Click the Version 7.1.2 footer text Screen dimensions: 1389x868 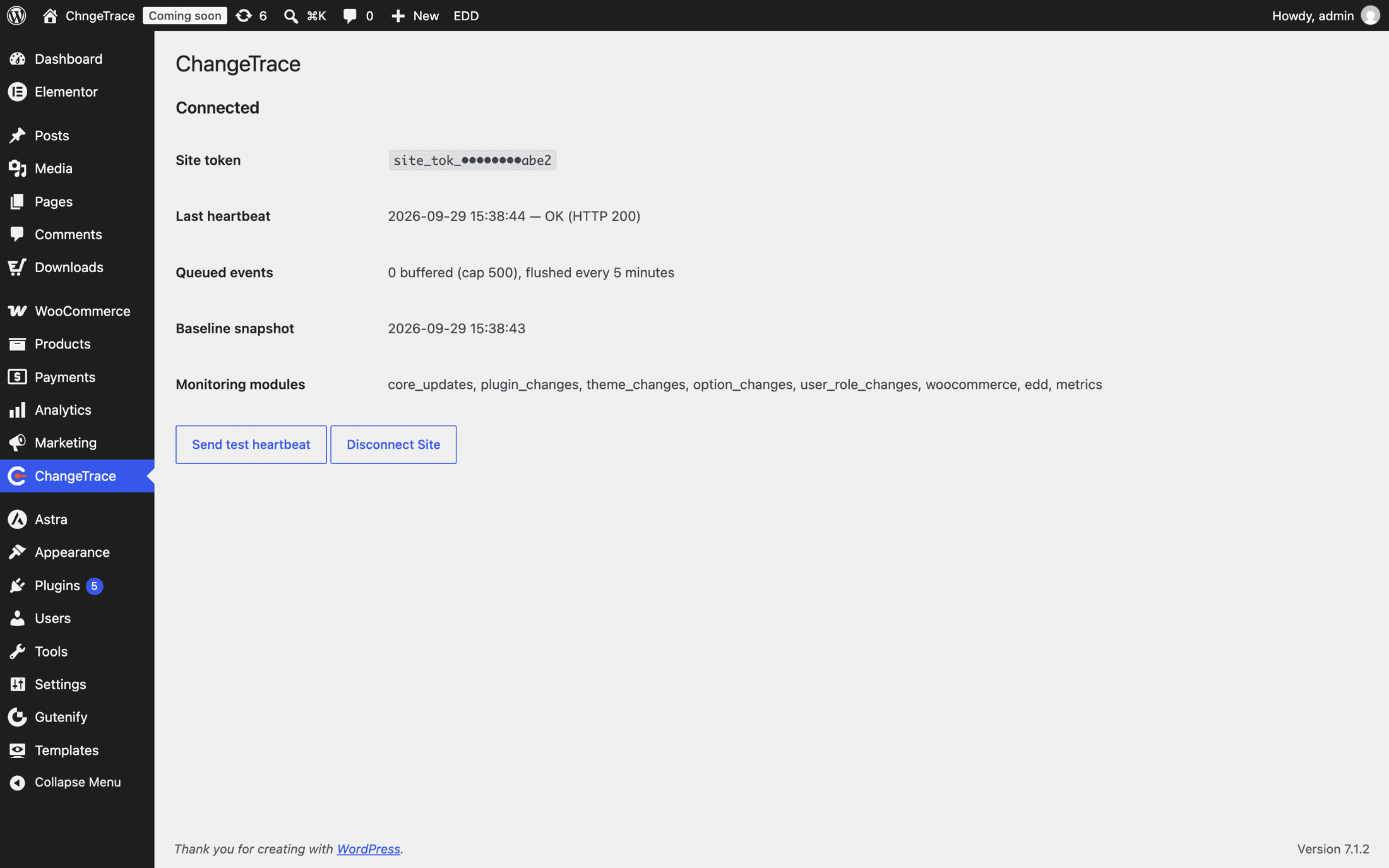1333,849
